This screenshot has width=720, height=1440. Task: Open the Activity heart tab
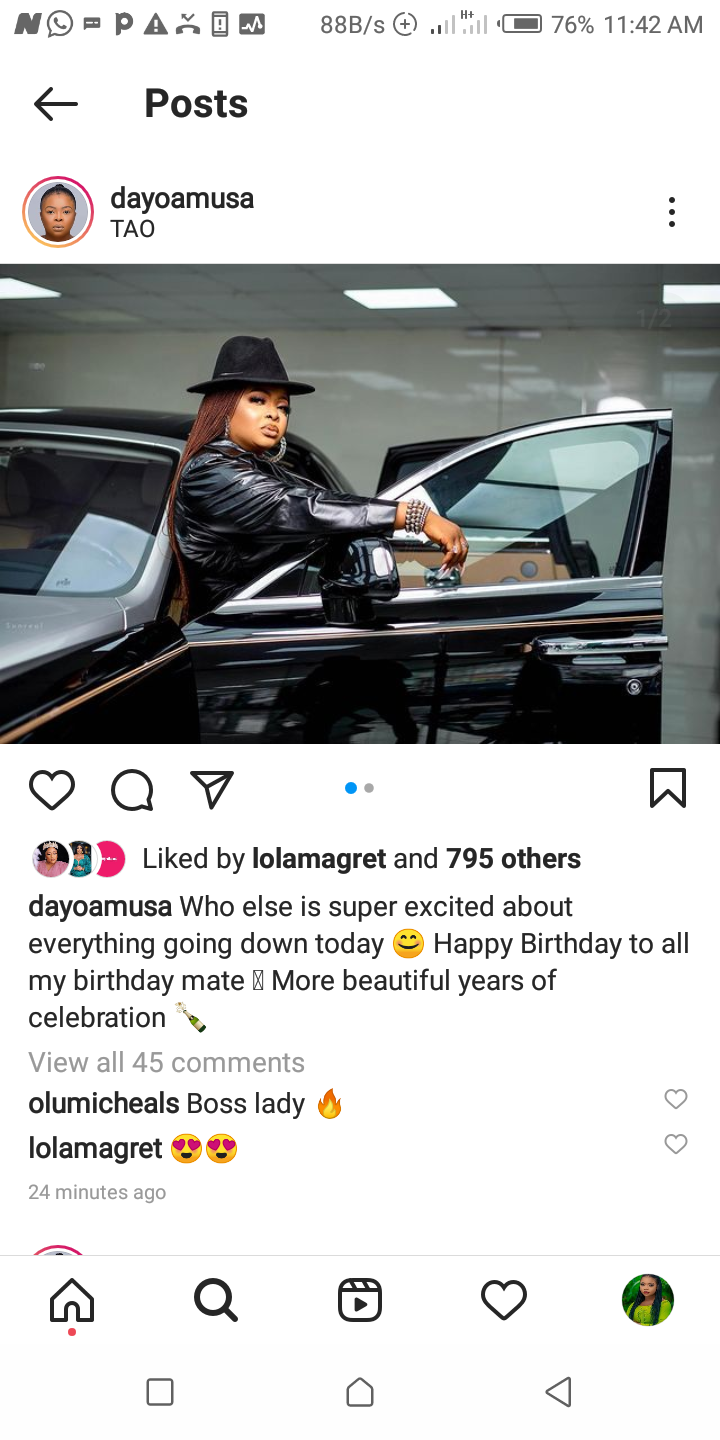pyautogui.click(x=504, y=1300)
